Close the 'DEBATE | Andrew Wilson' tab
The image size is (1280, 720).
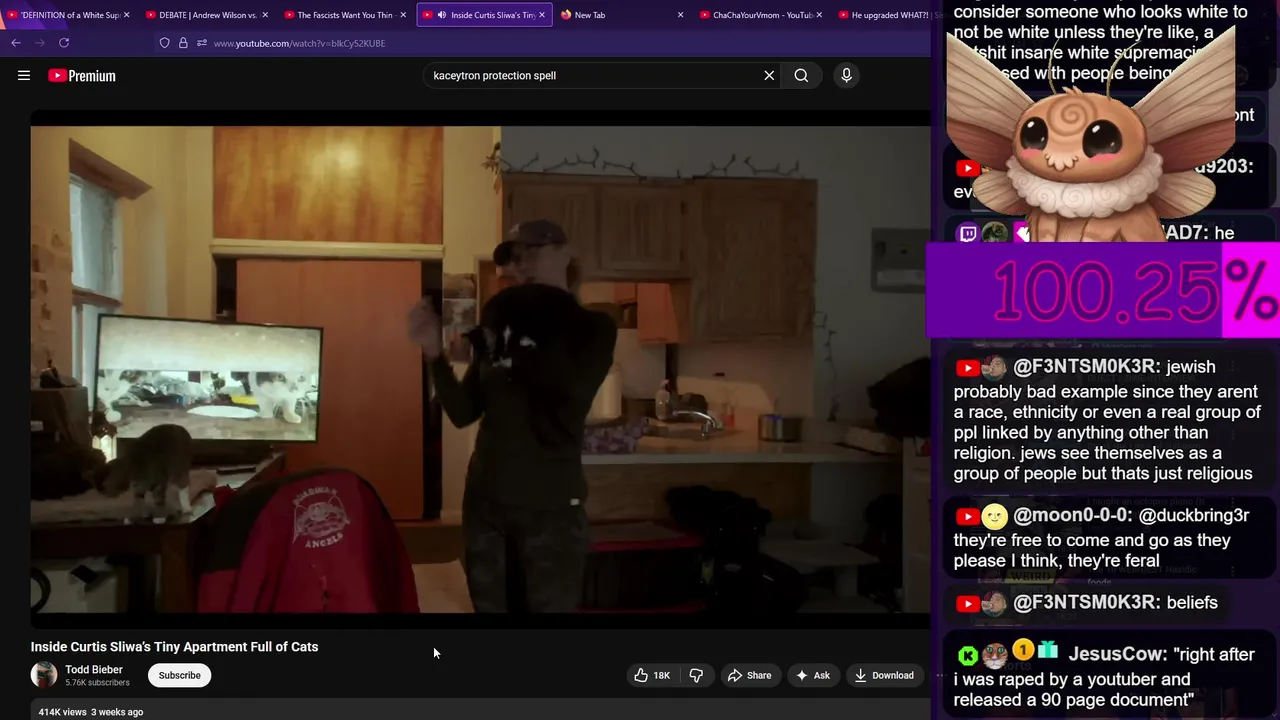click(x=264, y=15)
